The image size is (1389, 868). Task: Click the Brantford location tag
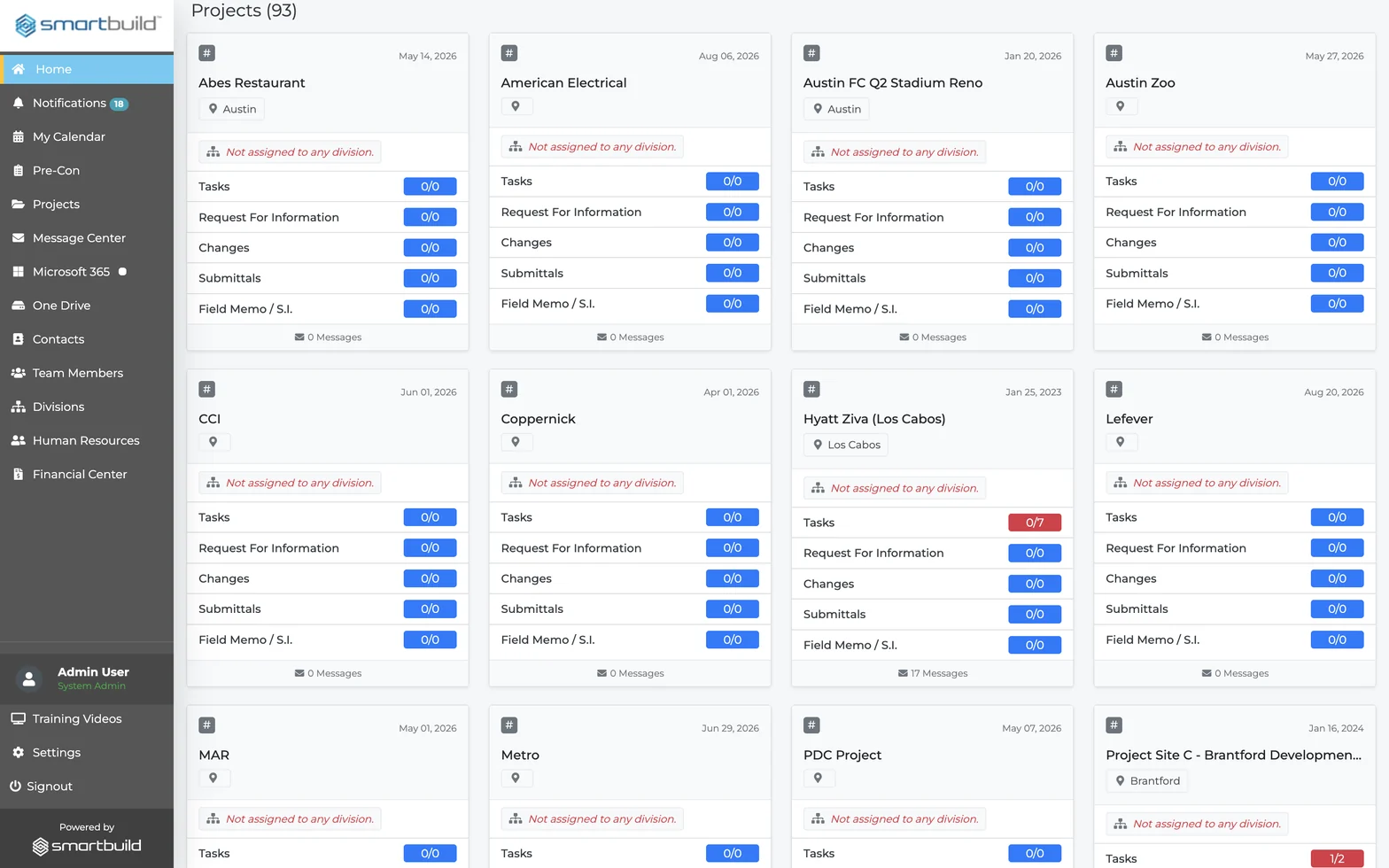1147,781
